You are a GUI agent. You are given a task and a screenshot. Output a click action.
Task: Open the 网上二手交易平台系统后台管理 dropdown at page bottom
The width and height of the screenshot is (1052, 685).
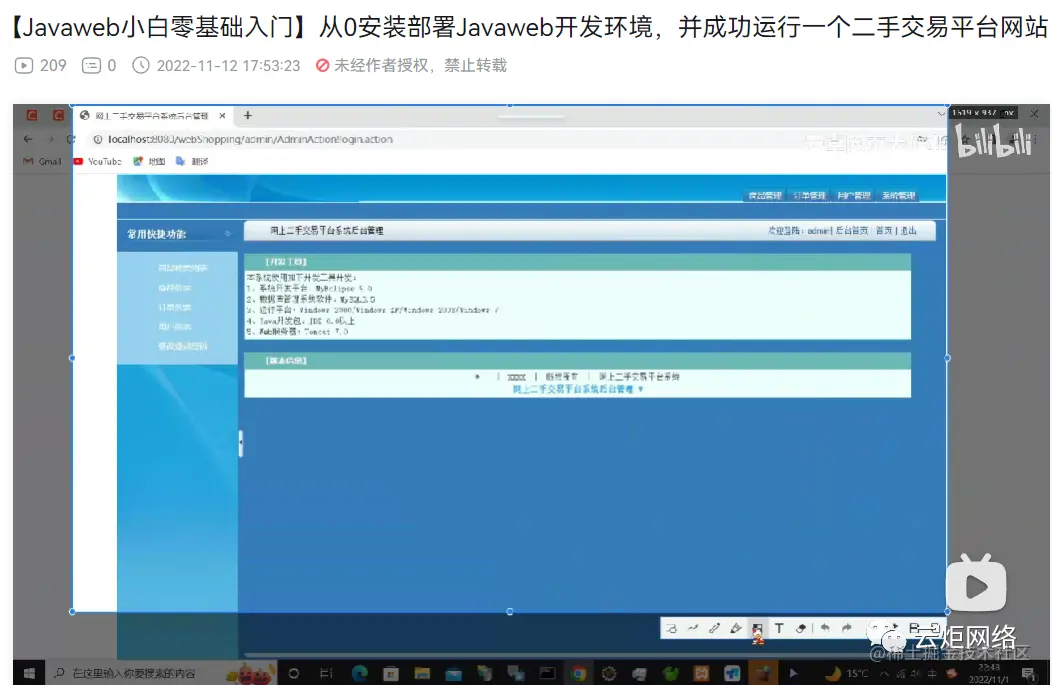pyautogui.click(x=577, y=390)
